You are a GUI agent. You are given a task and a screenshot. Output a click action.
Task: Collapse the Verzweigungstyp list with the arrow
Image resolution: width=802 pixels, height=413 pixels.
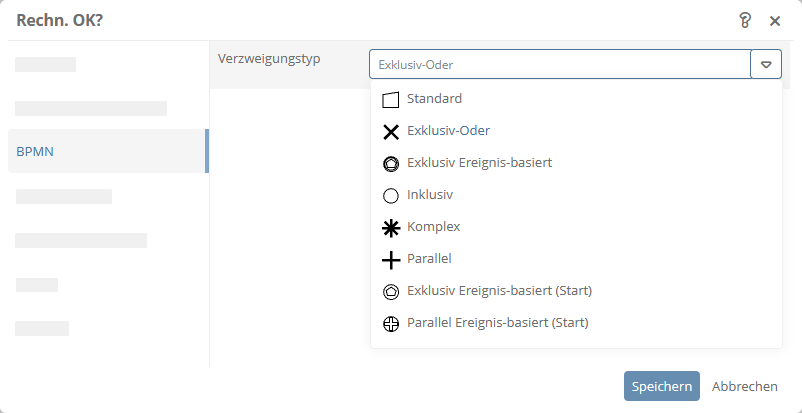pos(766,65)
